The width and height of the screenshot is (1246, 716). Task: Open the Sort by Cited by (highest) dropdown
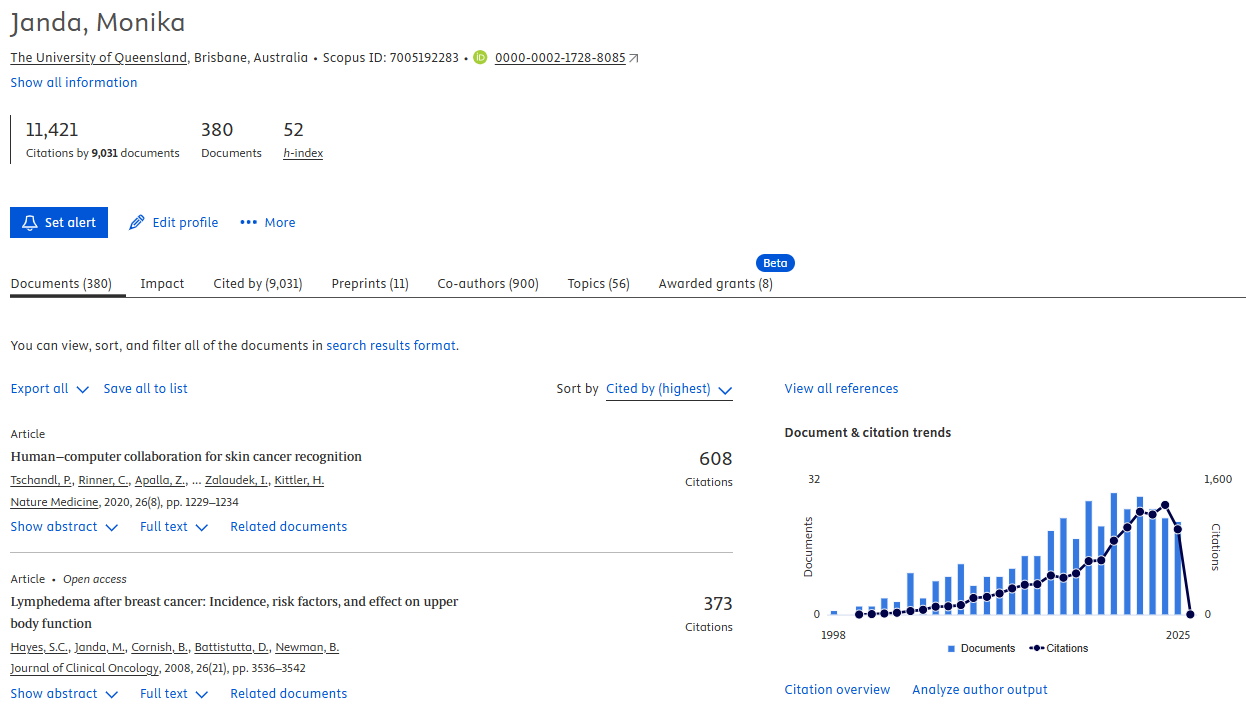[x=669, y=389]
